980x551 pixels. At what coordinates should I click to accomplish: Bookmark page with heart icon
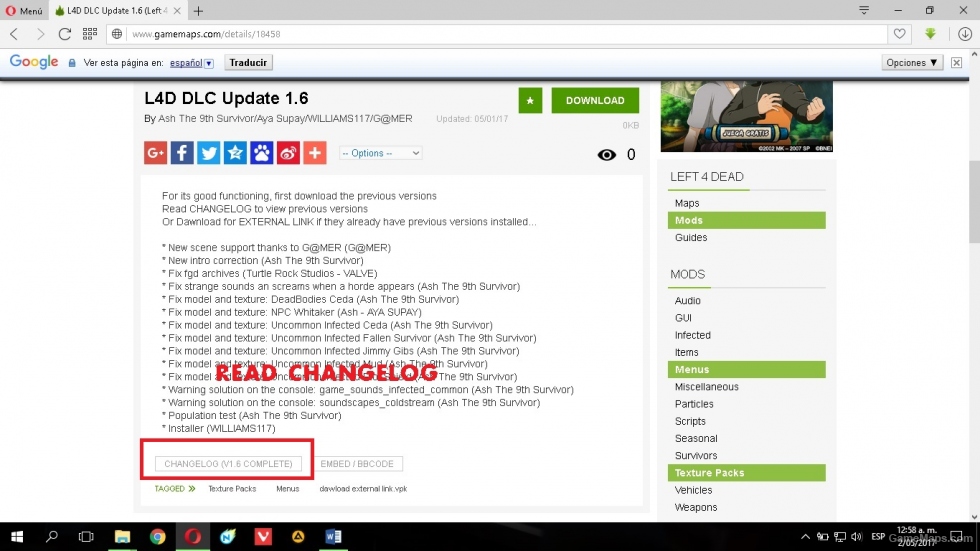[899, 34]
